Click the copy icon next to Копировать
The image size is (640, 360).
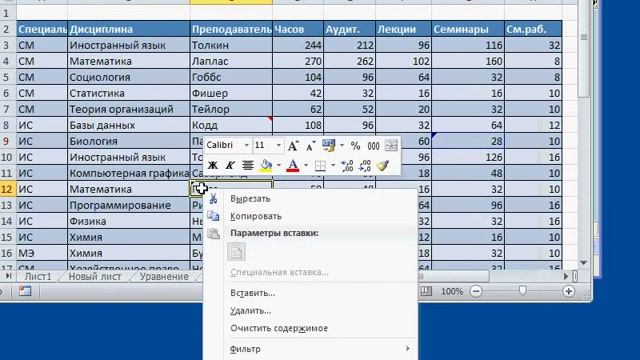point(213,216)
